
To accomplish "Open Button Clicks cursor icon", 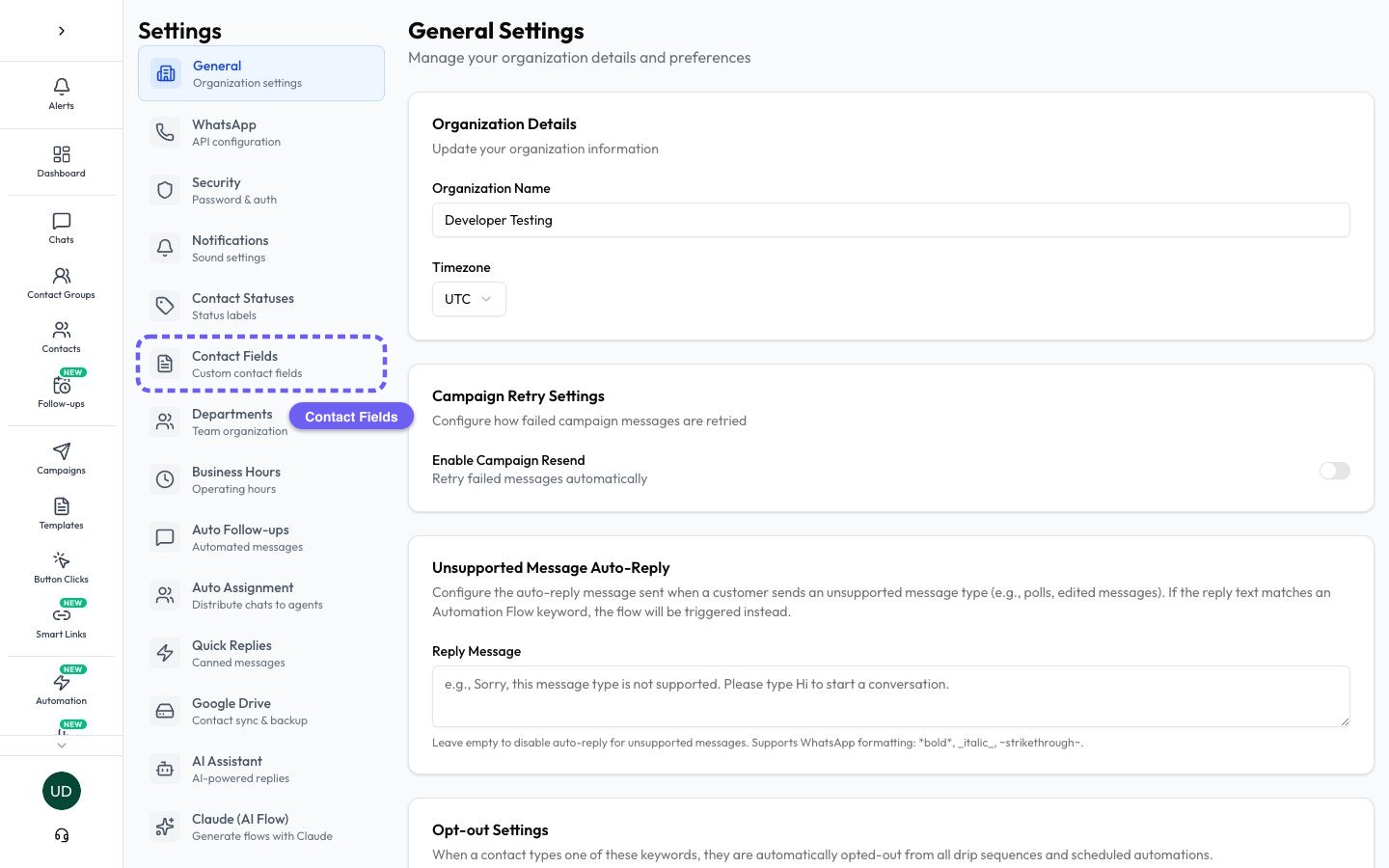I will click(62, 560).
